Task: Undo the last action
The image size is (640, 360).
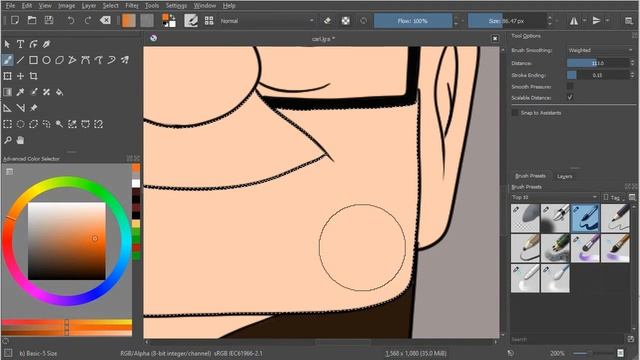Action: 71,20
